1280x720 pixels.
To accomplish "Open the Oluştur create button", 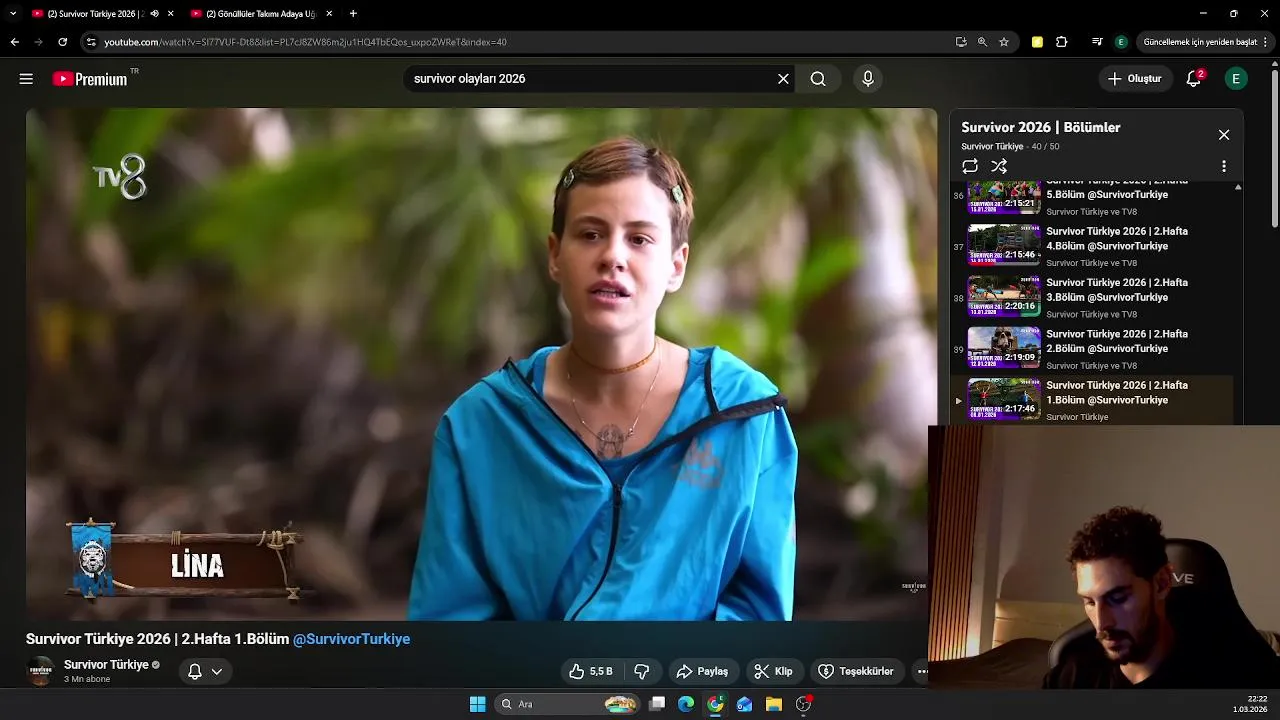I will click(1135, 79).
